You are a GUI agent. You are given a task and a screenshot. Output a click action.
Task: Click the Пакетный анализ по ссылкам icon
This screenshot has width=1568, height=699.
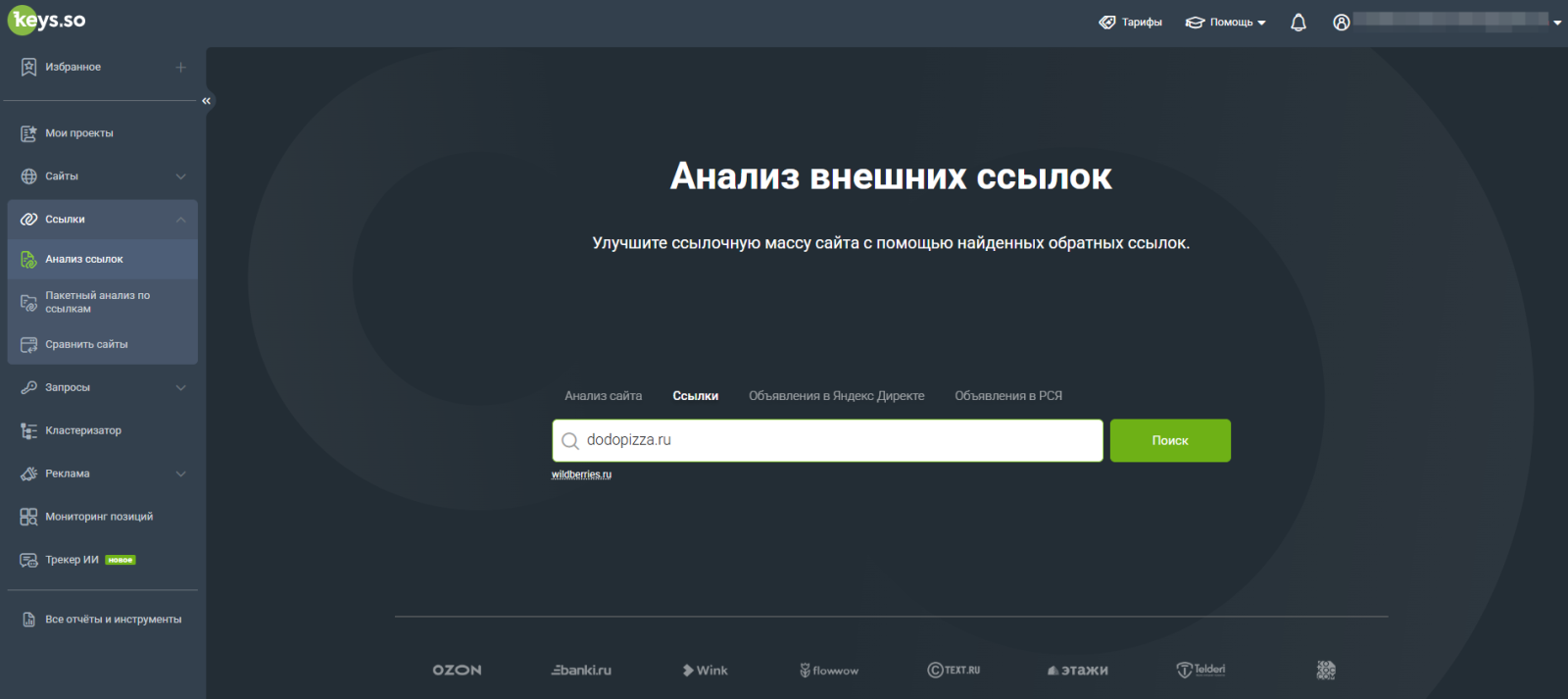[28, 303]
